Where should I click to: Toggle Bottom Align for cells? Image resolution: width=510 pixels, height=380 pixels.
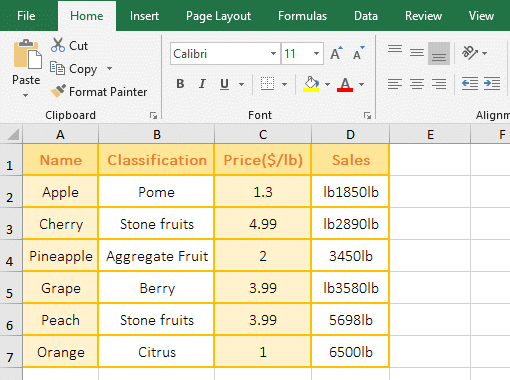coord(439,53)
